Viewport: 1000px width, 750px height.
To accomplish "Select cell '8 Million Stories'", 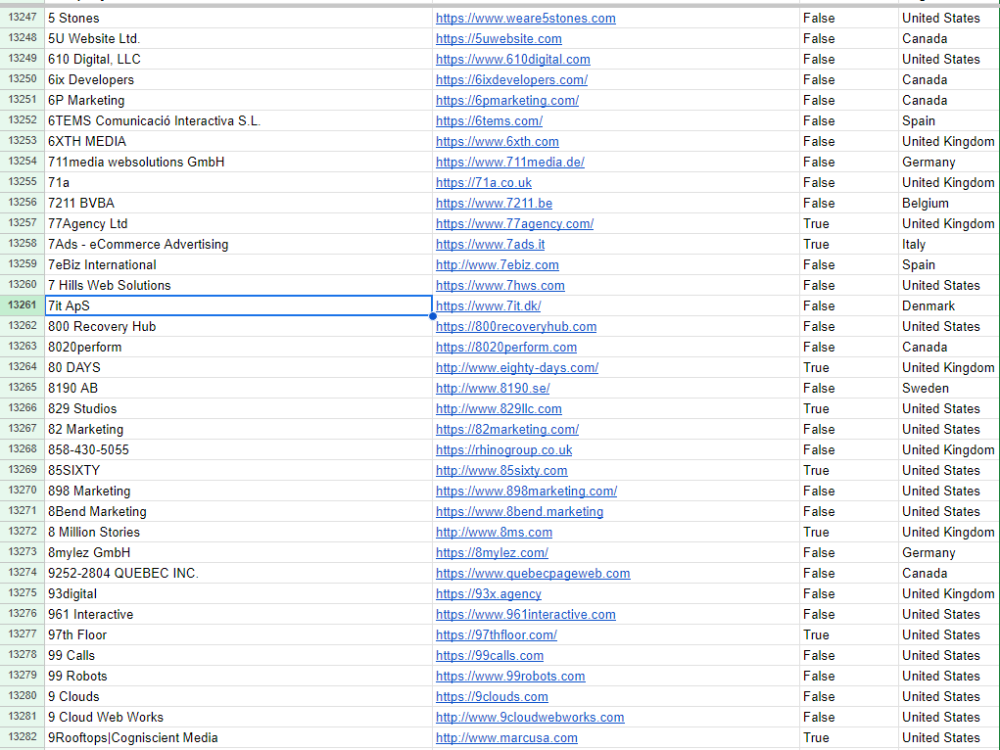I will 239,533.
